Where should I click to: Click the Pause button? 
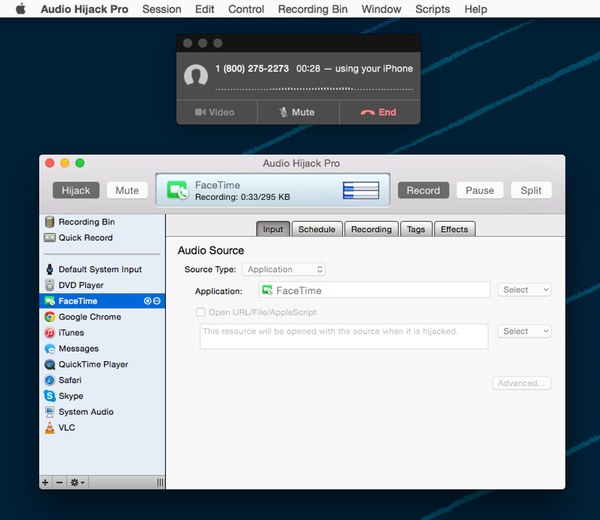coord(479,190)
